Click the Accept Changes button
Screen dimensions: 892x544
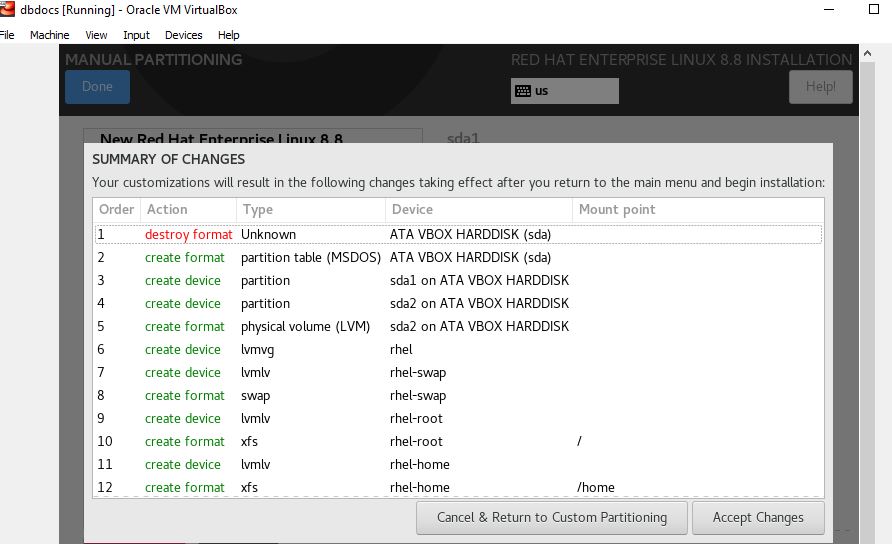(758, 518)
